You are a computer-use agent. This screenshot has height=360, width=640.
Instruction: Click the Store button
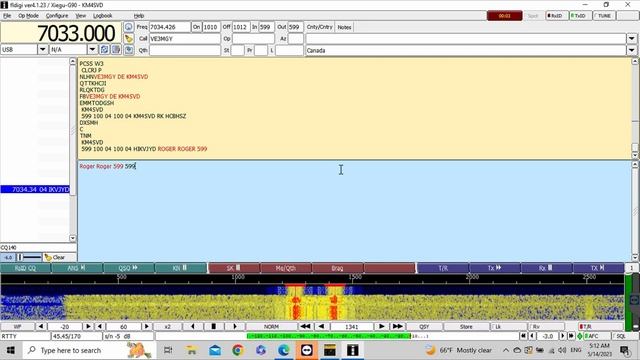coord(466,327)
